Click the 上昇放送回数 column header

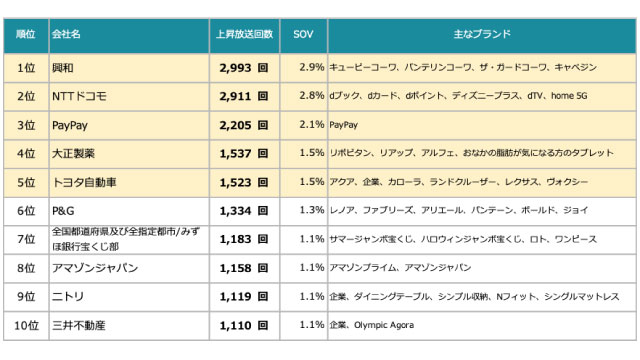click(x=244, y=35)
